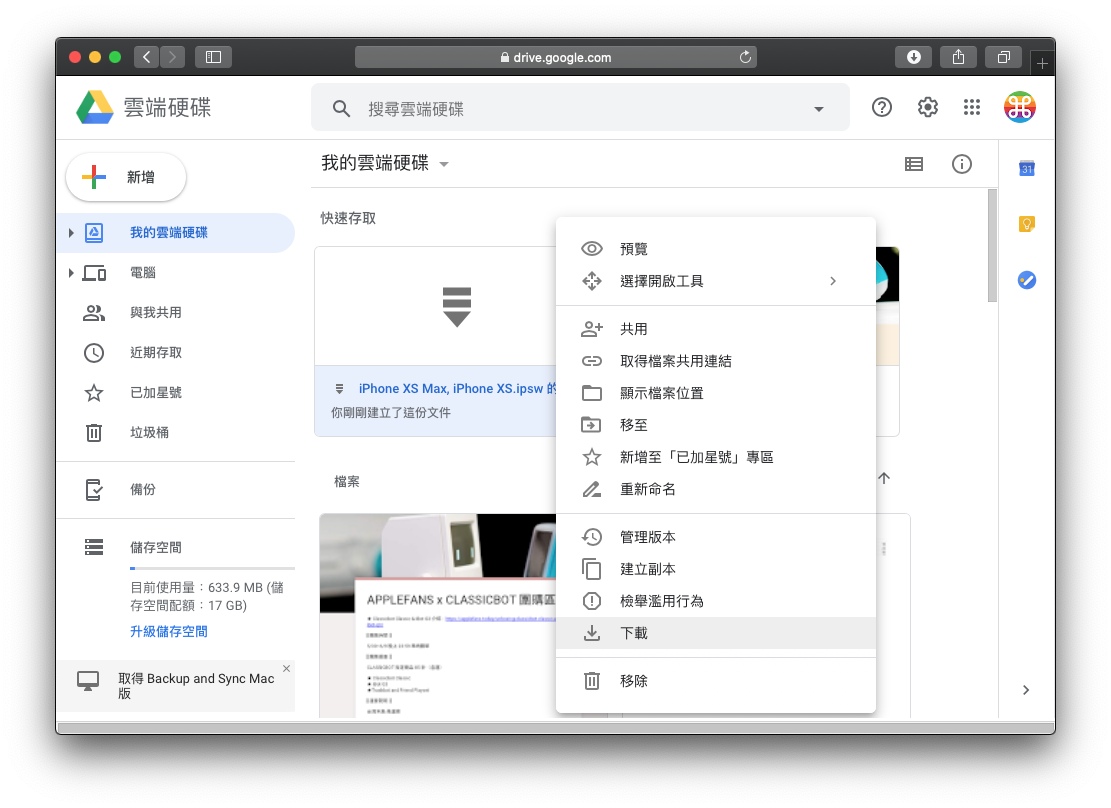Open iPhone XS Max, iPhone XS.ipsw file link
The width and height of the screenshot is (1111, 808).
tap(457, 388)
